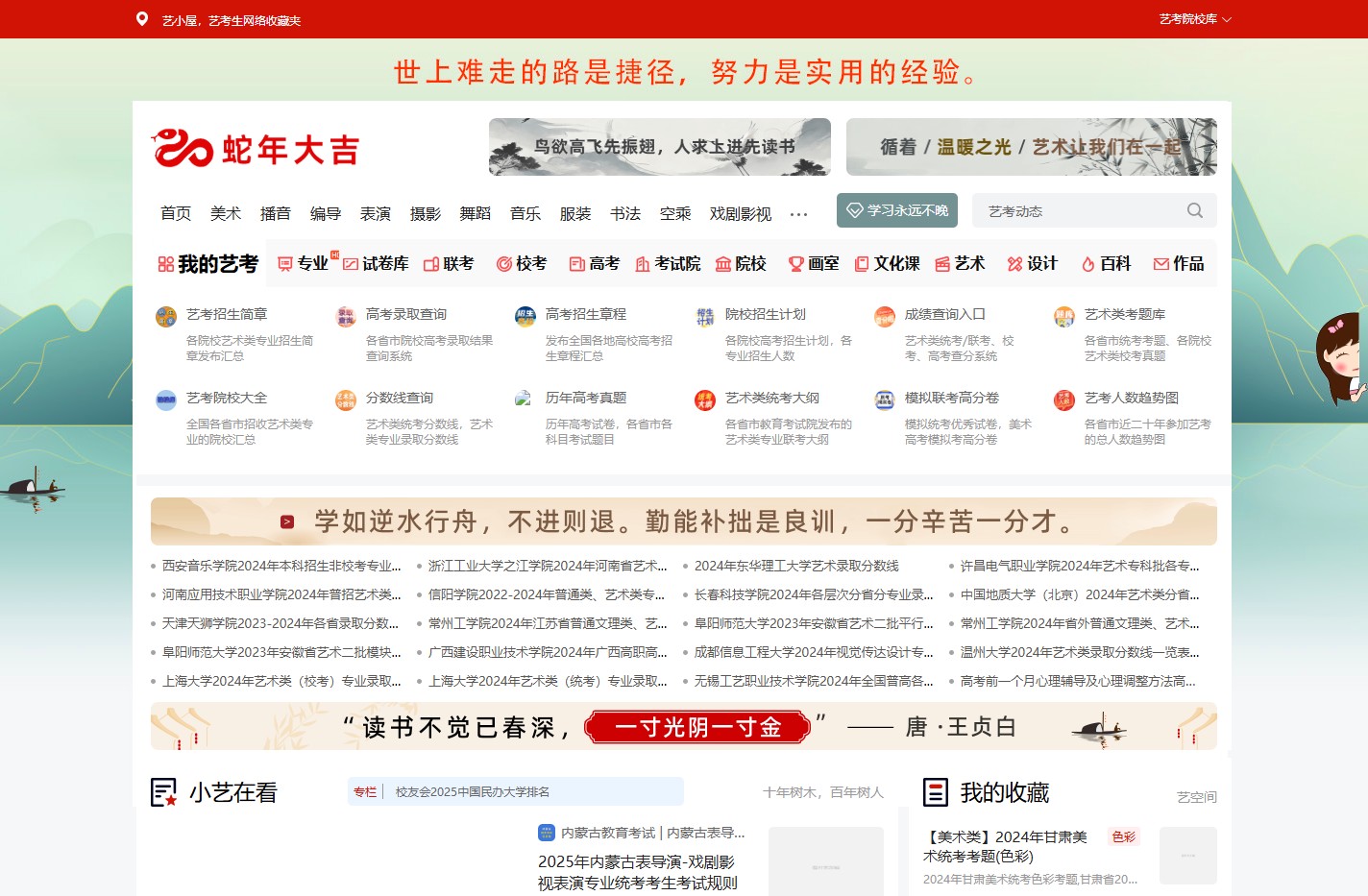
Task: Click the 院校招生计划 icon
Action: 705,317
